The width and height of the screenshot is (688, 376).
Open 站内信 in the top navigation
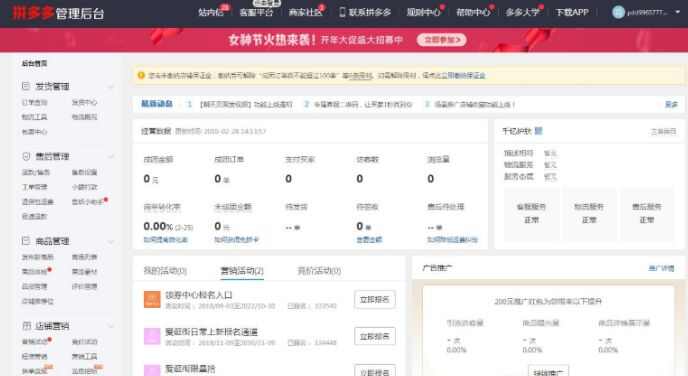(x=211, y=12)
